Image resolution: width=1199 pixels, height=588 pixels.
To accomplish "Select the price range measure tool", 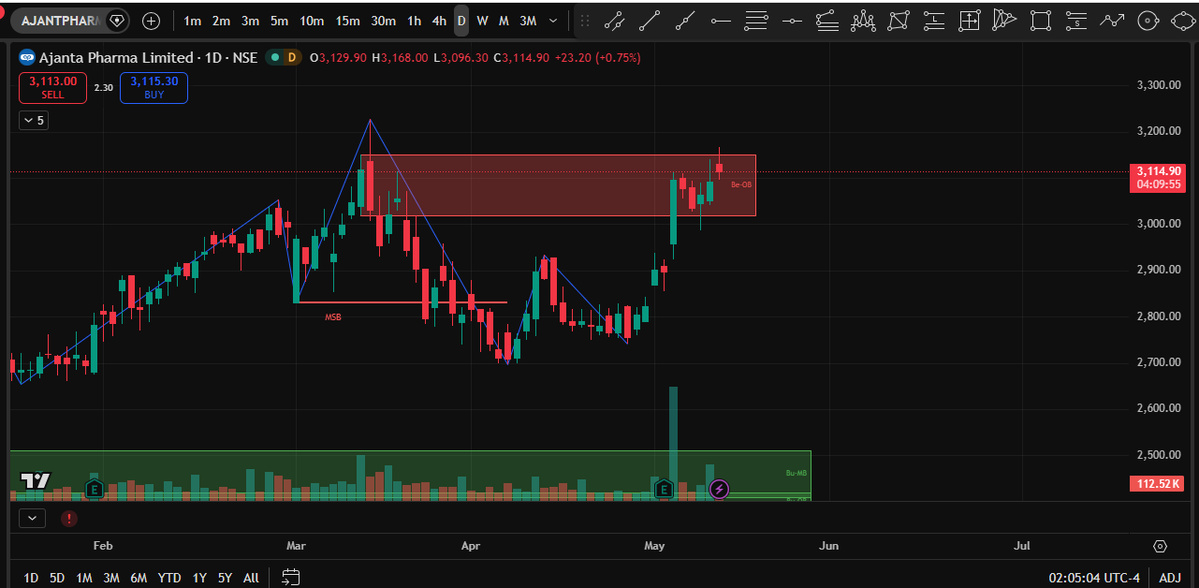I will click(970, 21).
